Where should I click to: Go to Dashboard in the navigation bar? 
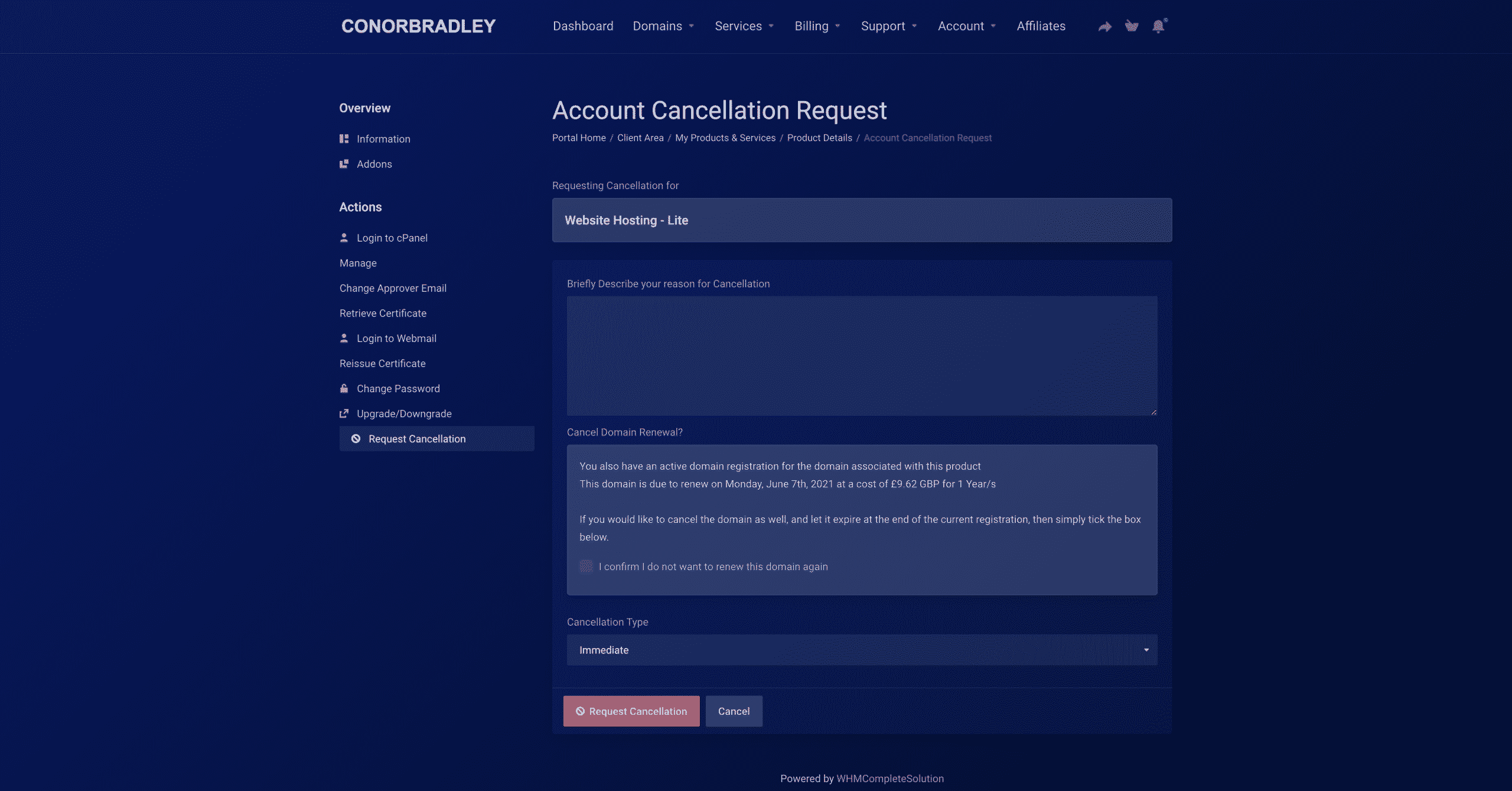point(583,26)
